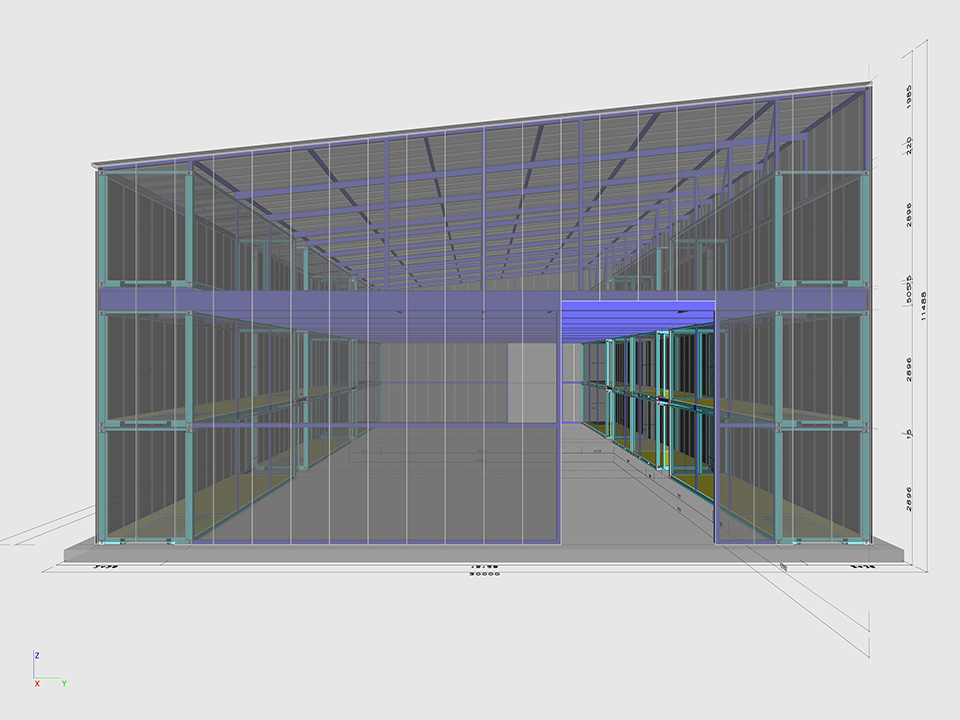This screenshot has width=960, height=720.
Task: Select the 1985 height dimension label
Action: click(909, 97)
